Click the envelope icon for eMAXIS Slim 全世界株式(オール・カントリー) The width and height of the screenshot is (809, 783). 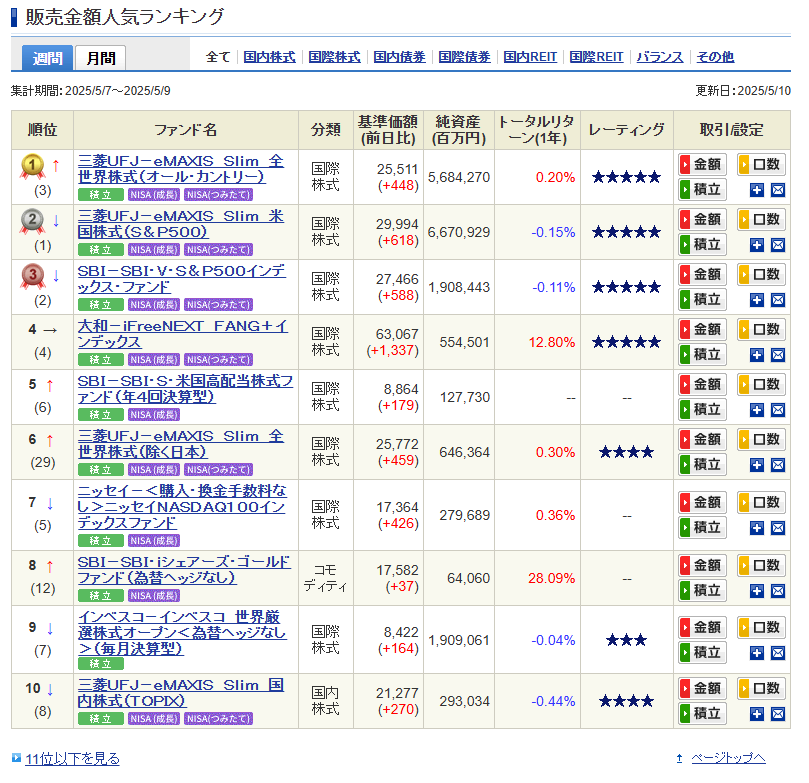click(778, 190)
